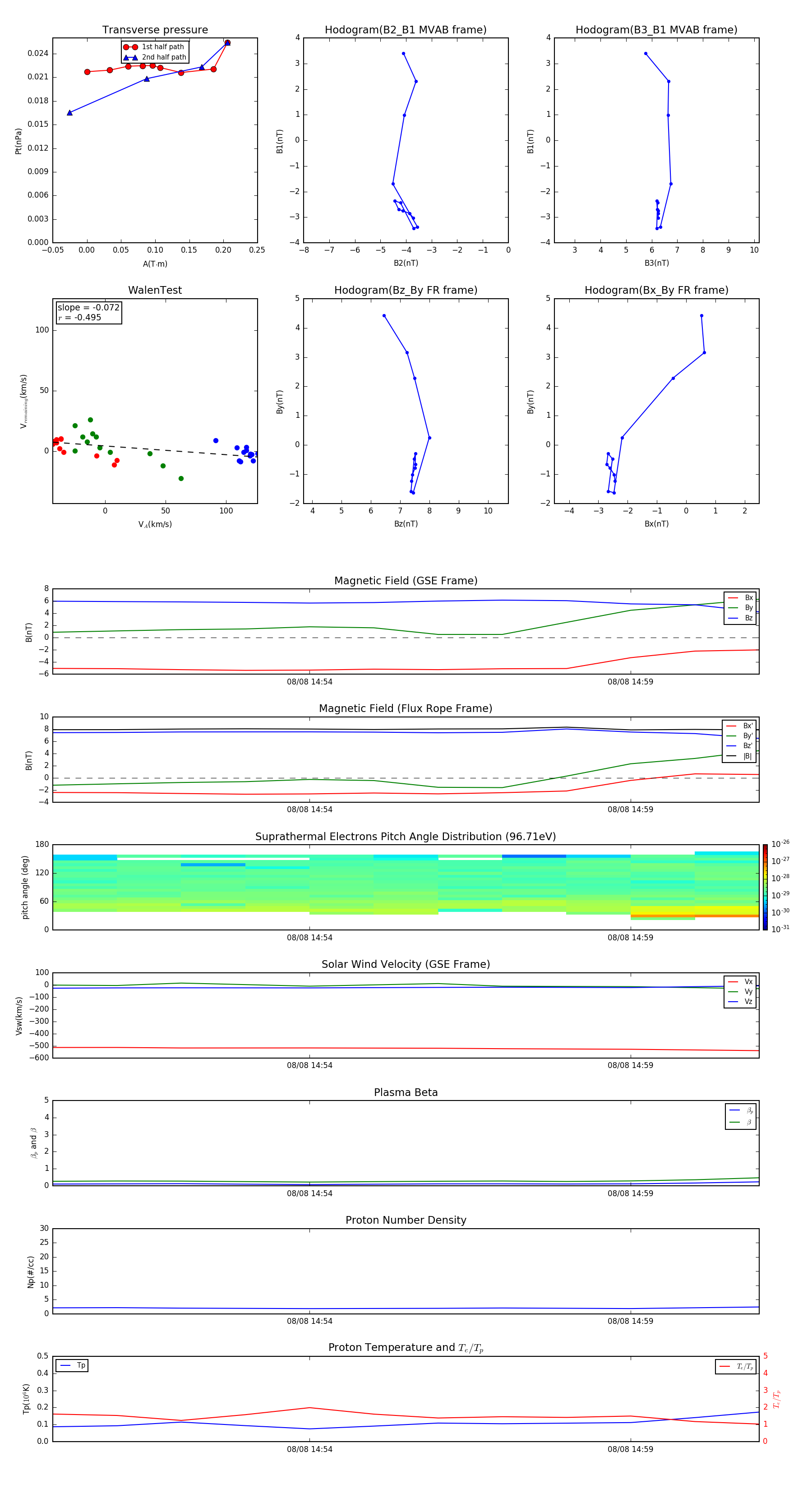This screenshot has width=812, height=1489.
Task: Click the 'Te/Tp' legend in temperature plot
Action: point(736,1366)
